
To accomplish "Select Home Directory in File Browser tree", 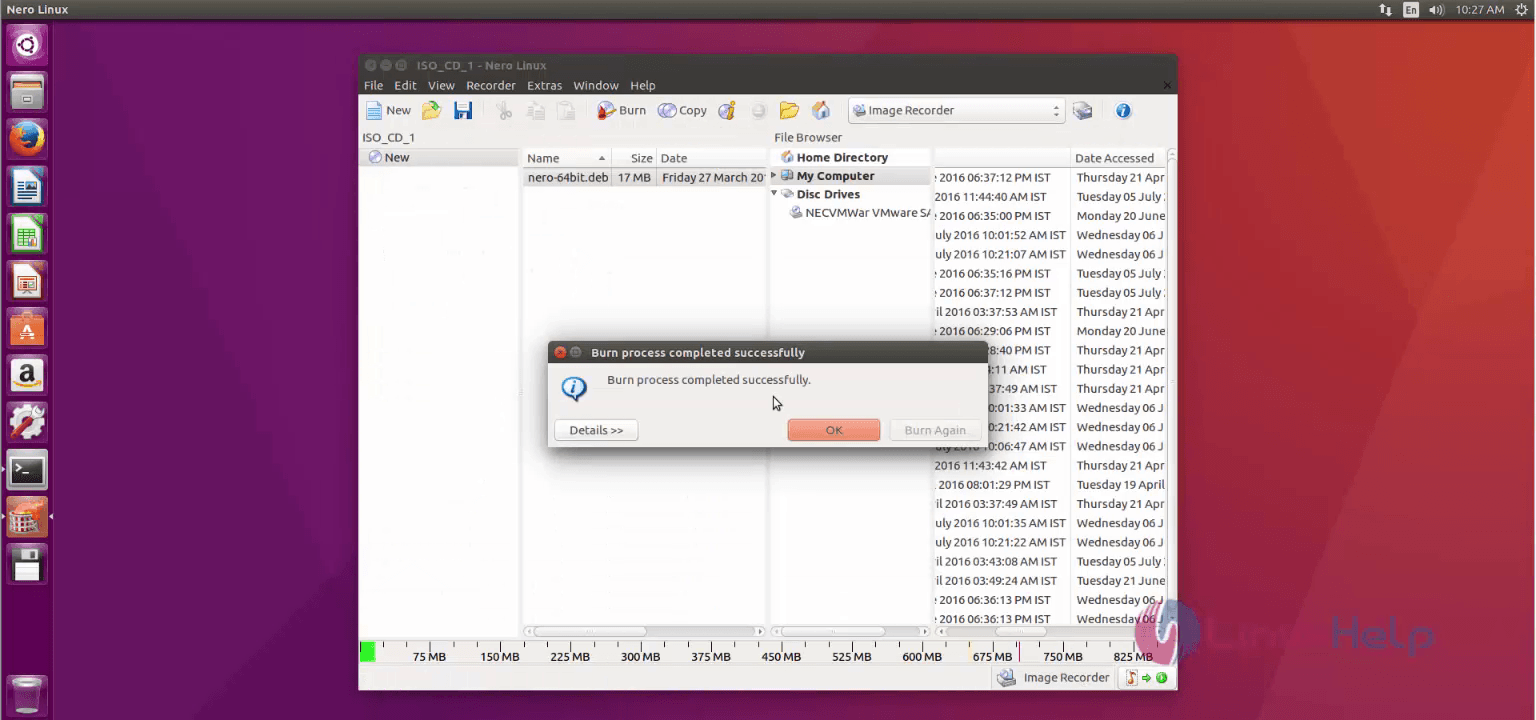I will click(842, 157).
